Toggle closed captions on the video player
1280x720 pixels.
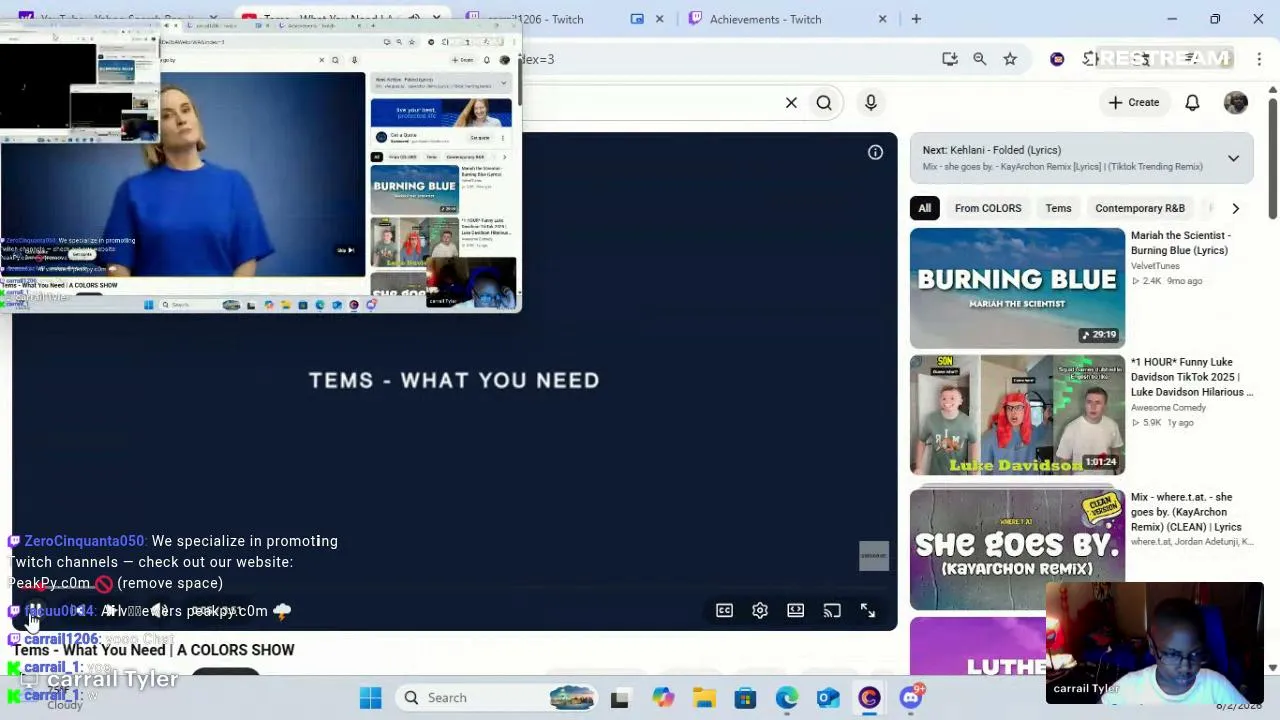tap(724, 610)
